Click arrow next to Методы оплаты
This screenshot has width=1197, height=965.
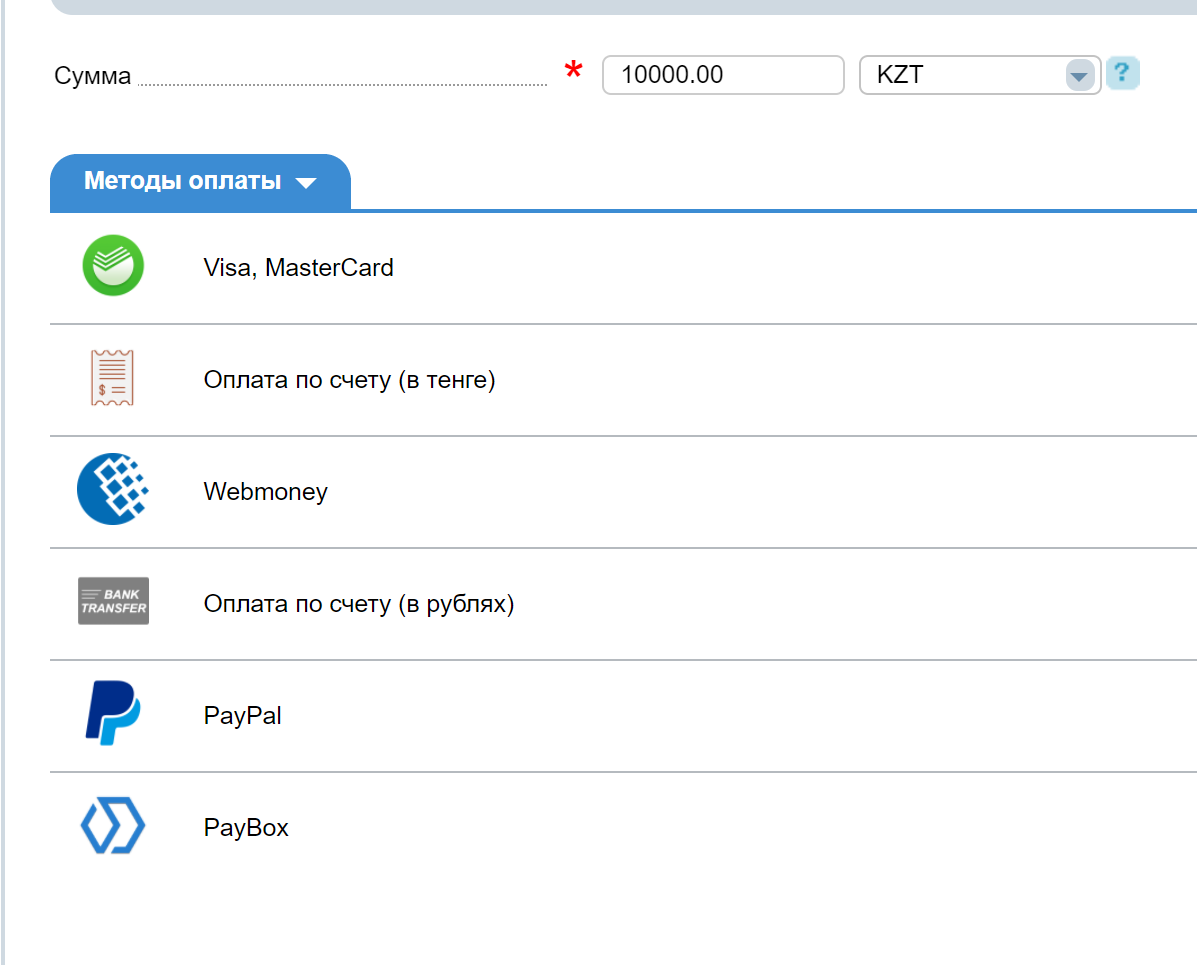306,182
